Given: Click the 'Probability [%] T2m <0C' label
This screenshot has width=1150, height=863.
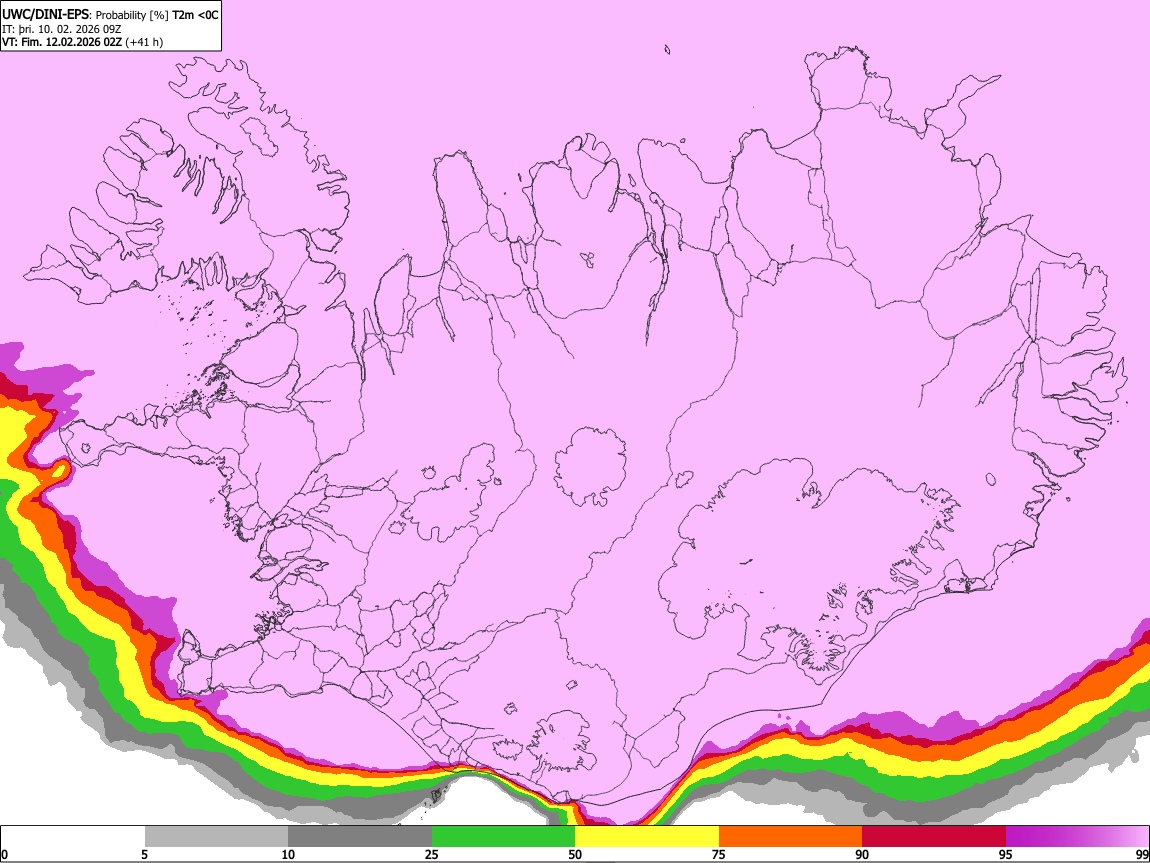Looking at the screenshot, I should click(x=157, y=15).
